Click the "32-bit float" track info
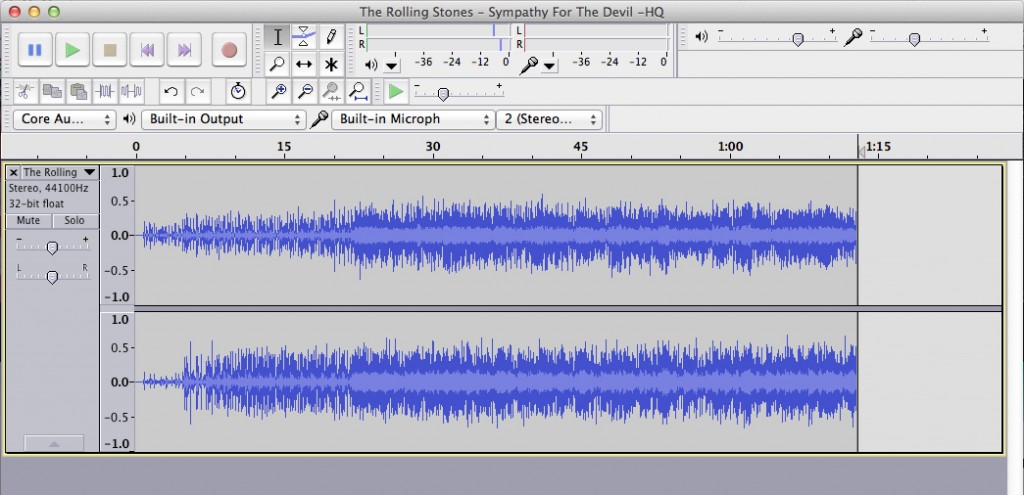Screen dimensions: 1024x495 click(37, 204)
